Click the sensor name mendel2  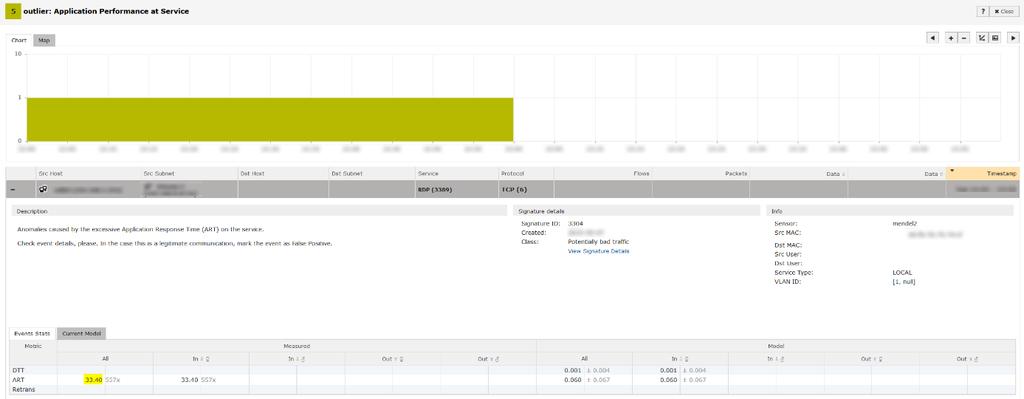coord(904,224)
